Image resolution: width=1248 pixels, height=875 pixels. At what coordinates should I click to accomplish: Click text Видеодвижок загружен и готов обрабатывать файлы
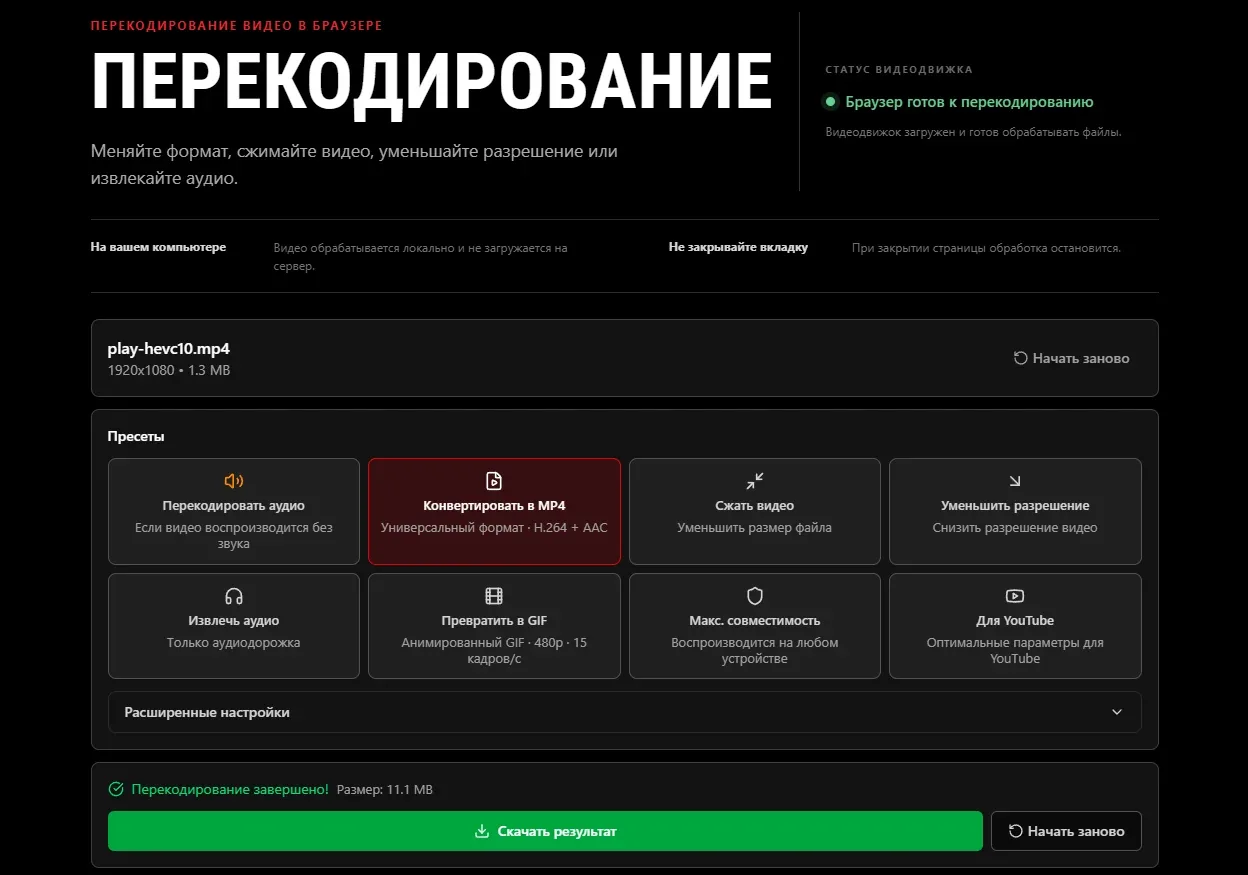coord(973,132)
